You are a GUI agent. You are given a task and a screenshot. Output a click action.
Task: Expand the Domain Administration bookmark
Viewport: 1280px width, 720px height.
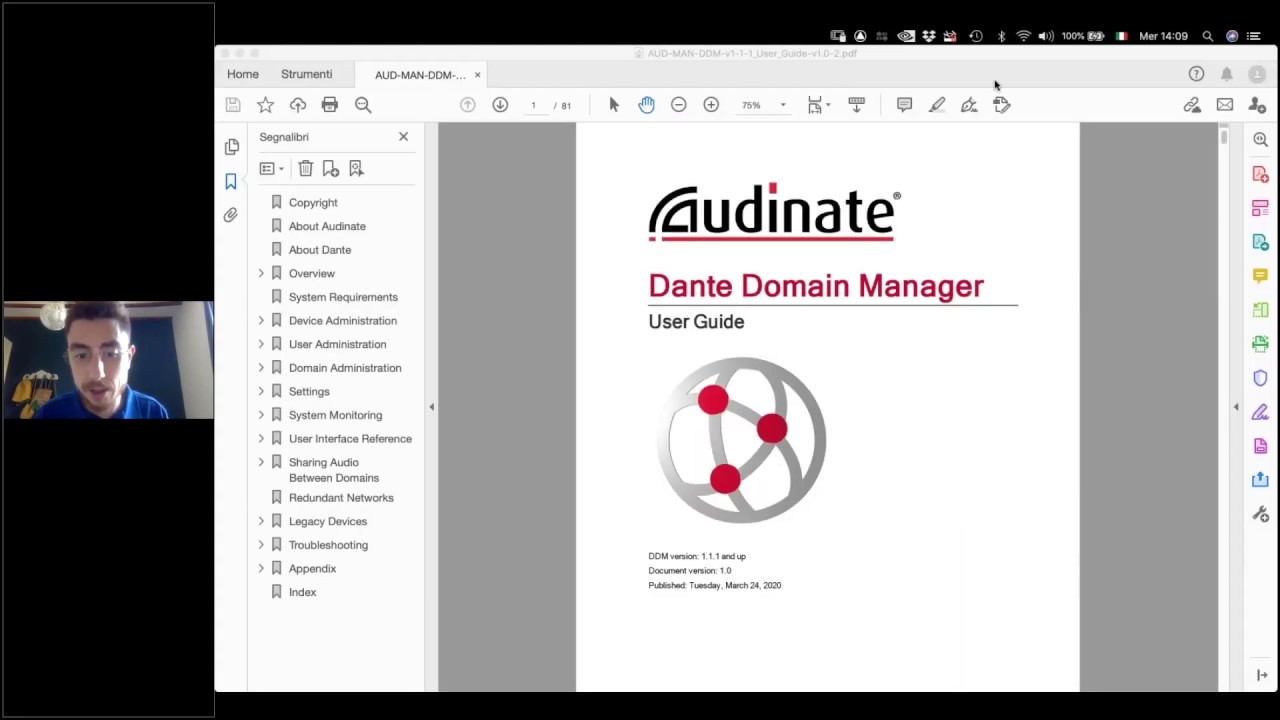coord(261,368)
